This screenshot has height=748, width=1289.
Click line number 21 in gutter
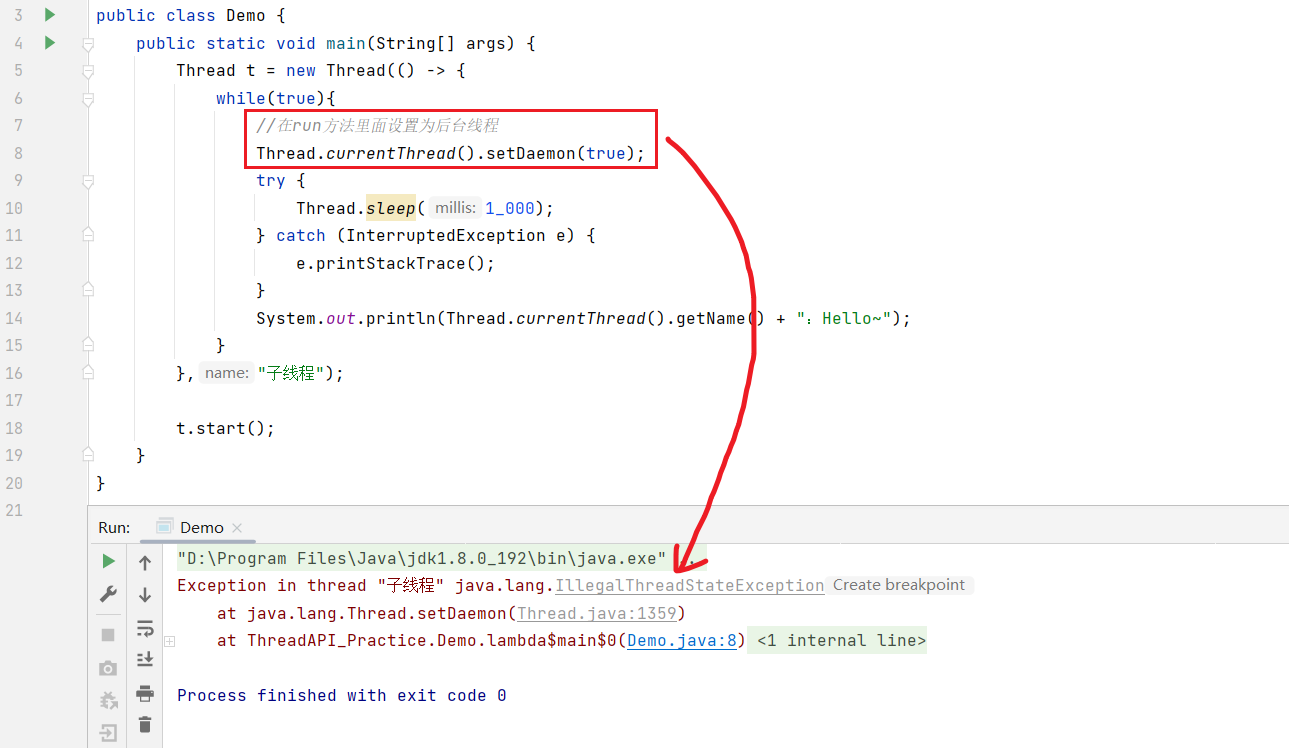14,511
